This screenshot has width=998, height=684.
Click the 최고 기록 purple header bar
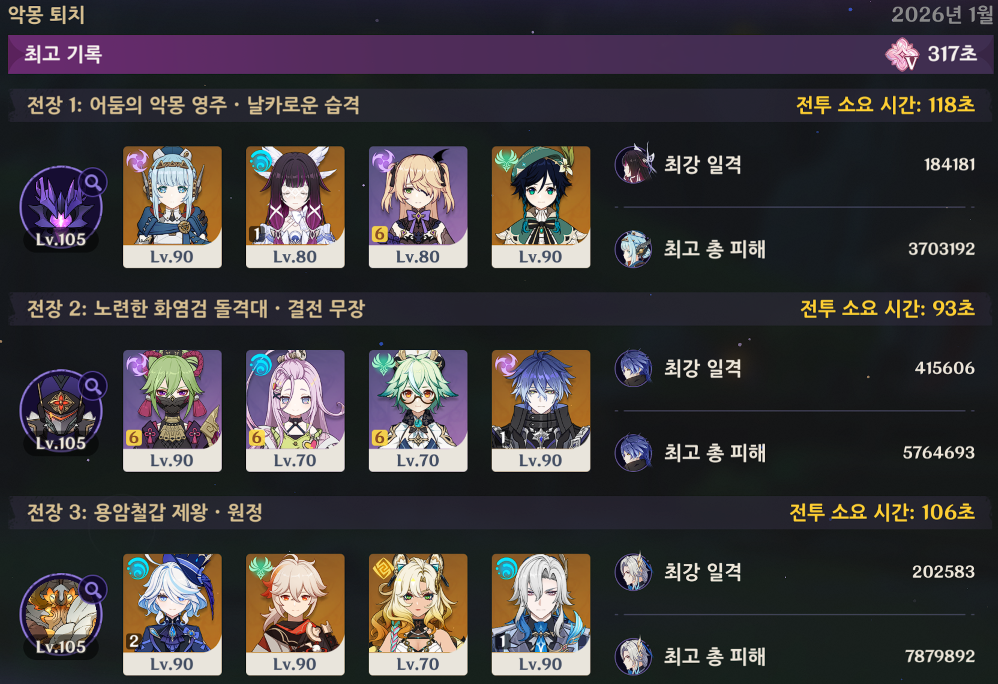499,54
